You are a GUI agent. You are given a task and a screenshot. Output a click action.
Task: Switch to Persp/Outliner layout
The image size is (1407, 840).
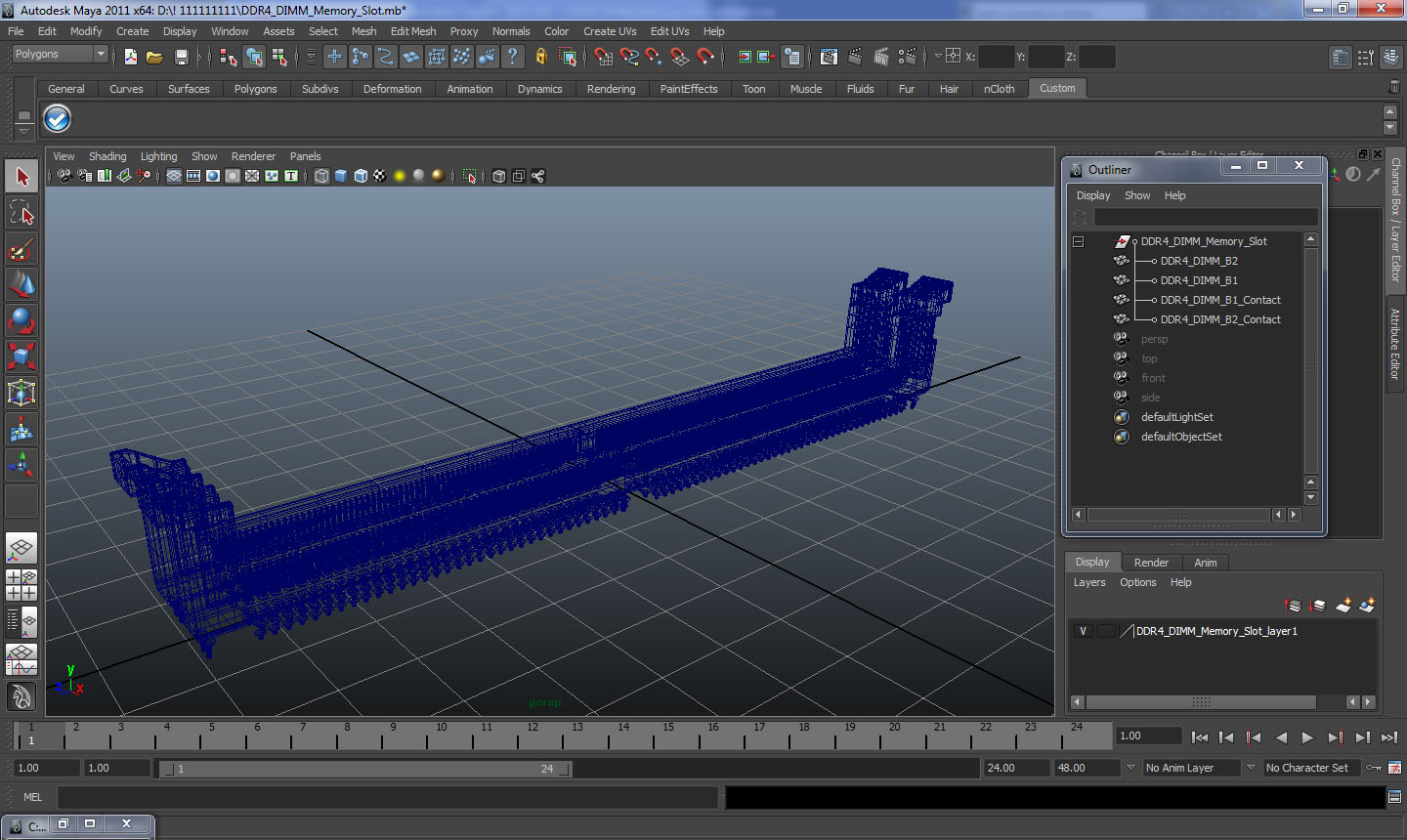[21, 620]
